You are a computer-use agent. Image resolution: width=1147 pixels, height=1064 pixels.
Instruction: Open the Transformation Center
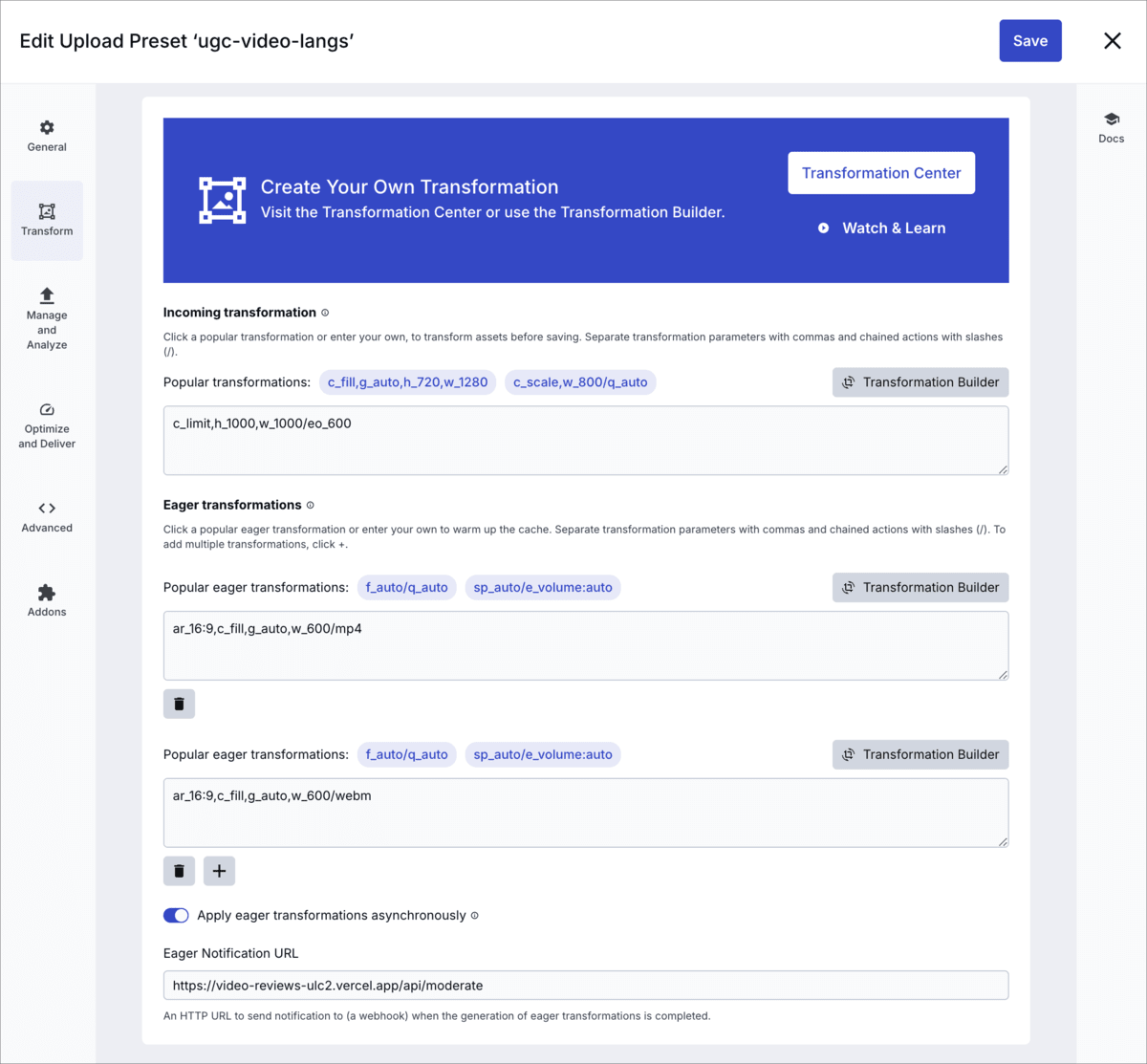881,173
